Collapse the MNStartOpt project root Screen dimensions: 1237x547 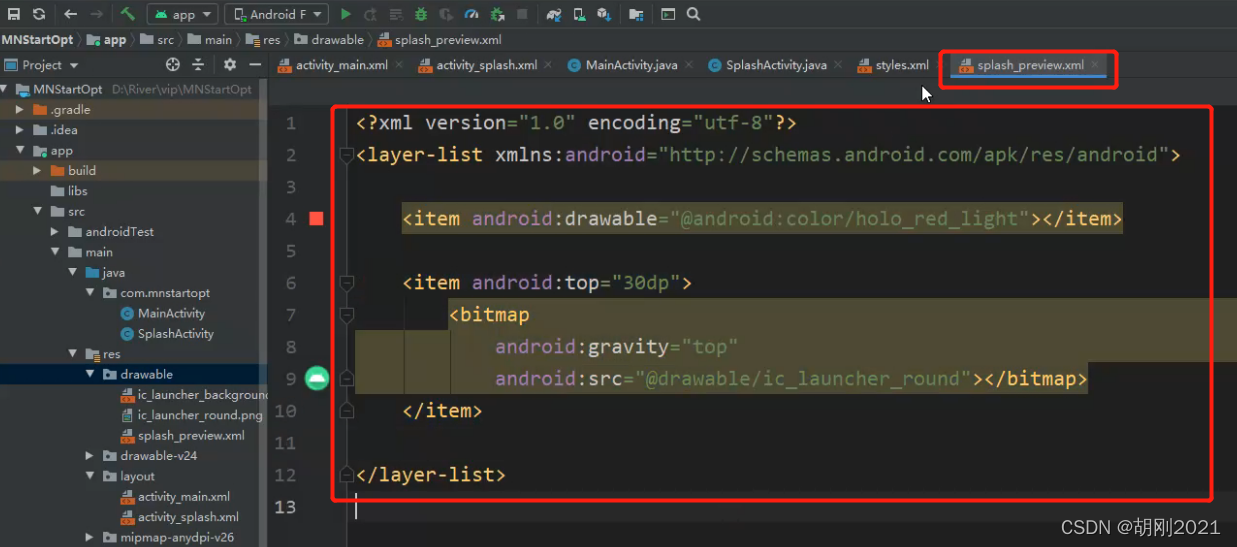coord(6,89)
